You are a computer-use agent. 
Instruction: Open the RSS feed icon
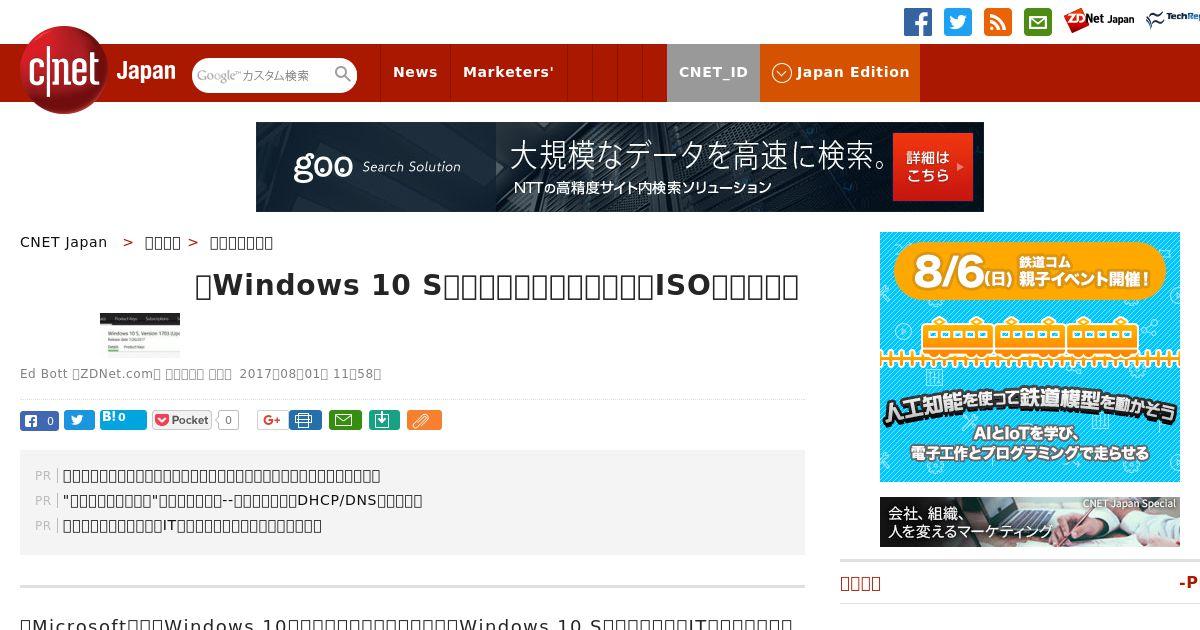click(998, 22)
